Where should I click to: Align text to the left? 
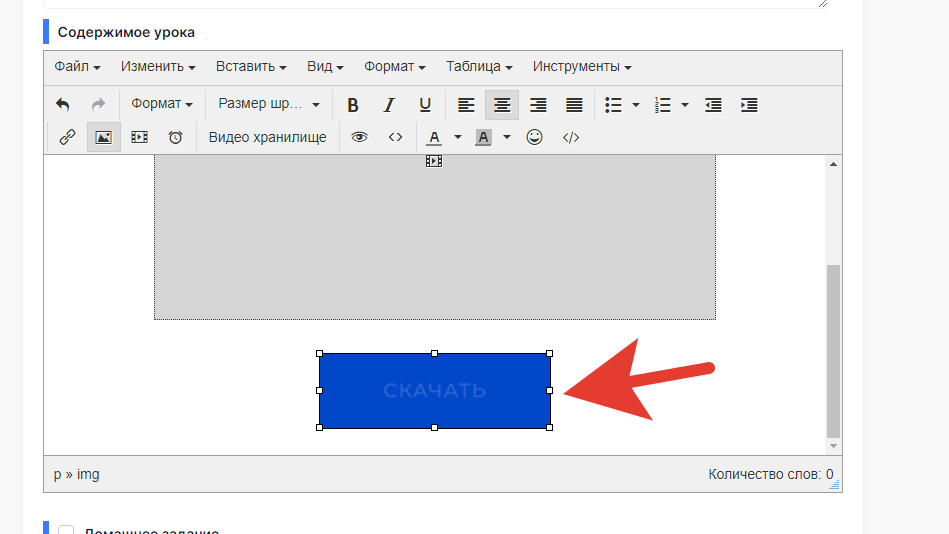pyautogui.click(x=466, y=105)
